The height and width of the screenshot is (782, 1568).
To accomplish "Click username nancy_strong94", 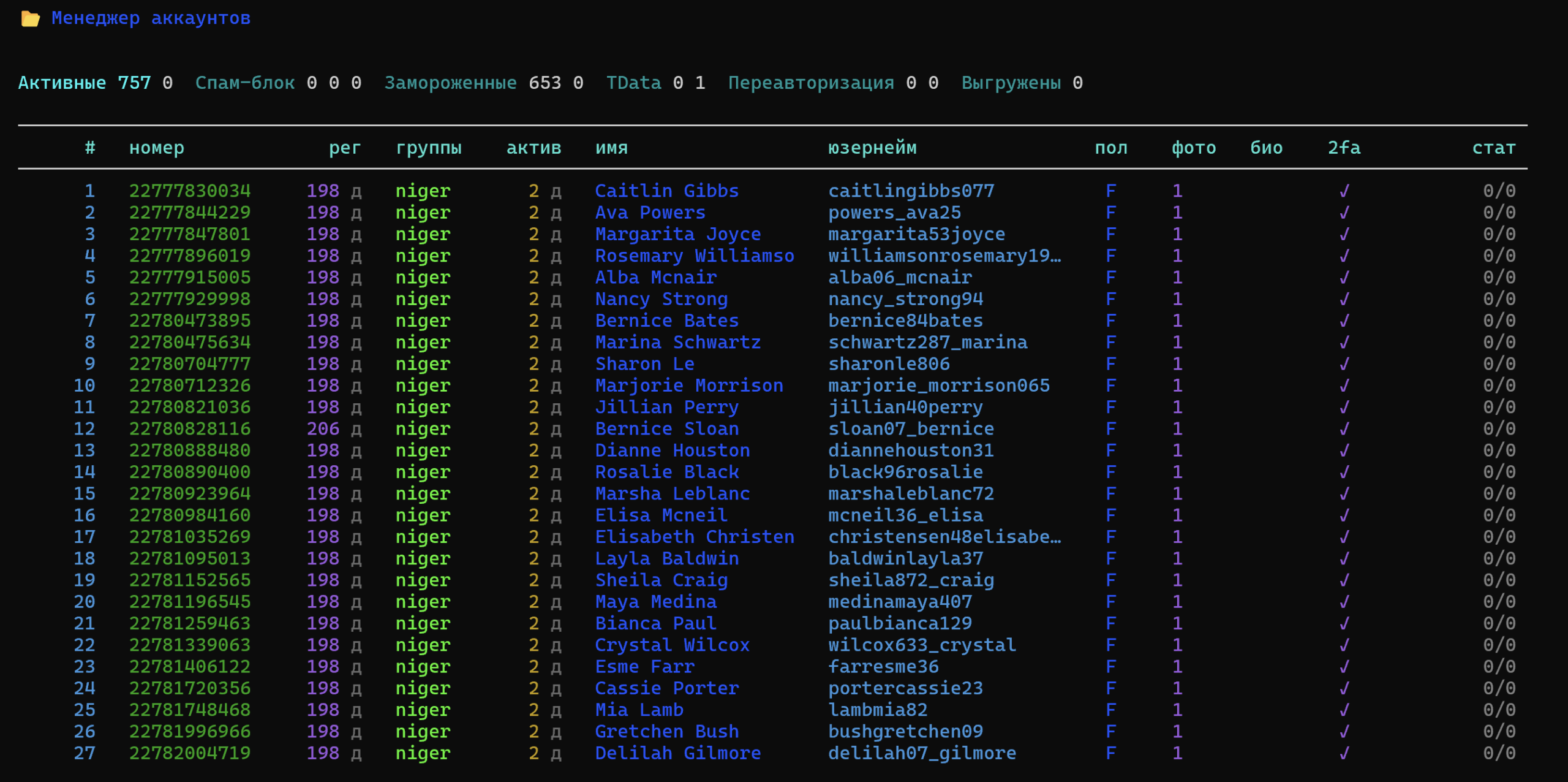I will click(x=905, y=299).
